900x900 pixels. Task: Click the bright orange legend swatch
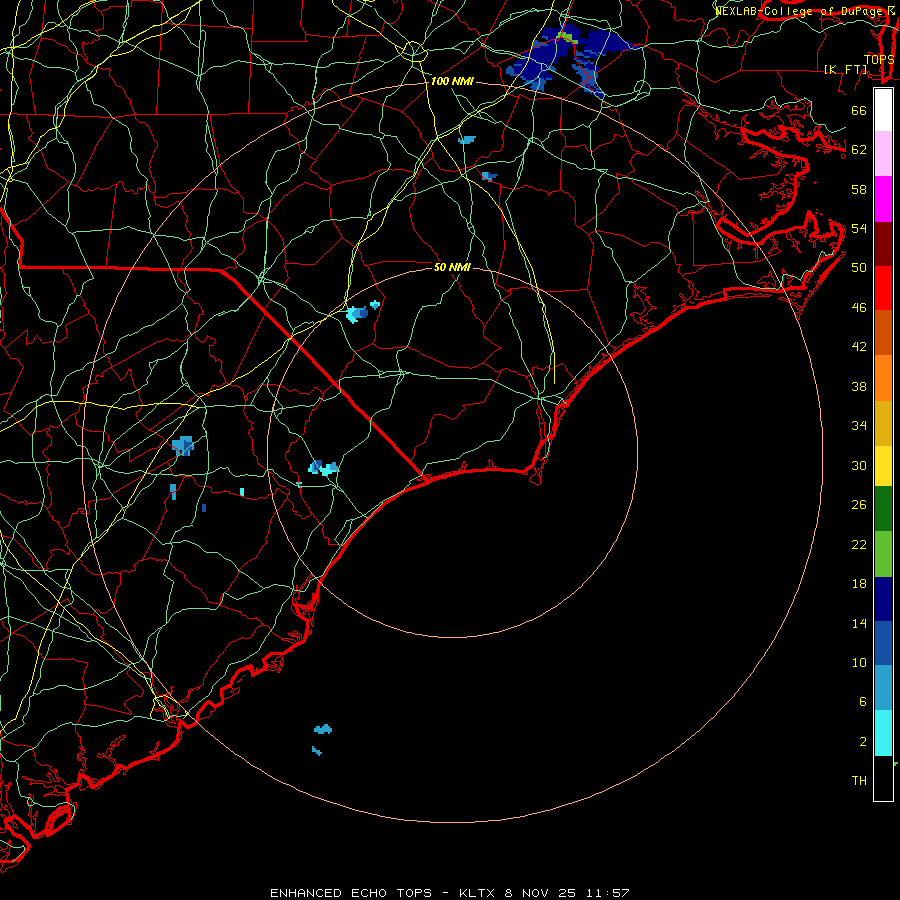coord(883,378)
